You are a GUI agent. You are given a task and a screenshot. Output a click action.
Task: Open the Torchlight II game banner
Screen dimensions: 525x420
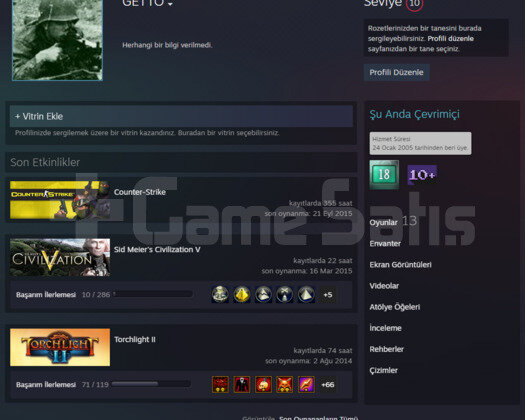[60, 347]
